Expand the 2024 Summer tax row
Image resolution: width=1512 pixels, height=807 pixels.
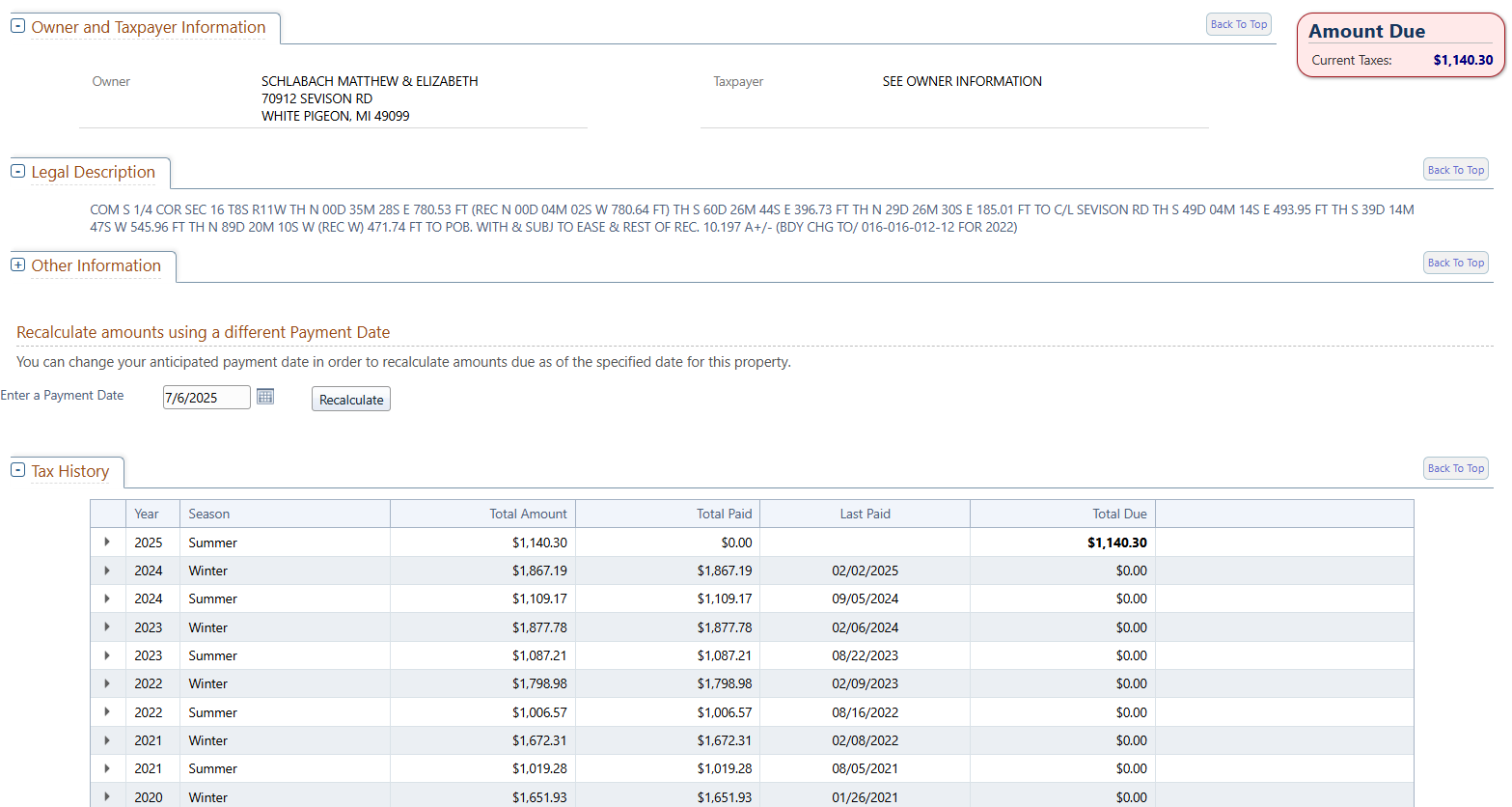tap(107, 598)
